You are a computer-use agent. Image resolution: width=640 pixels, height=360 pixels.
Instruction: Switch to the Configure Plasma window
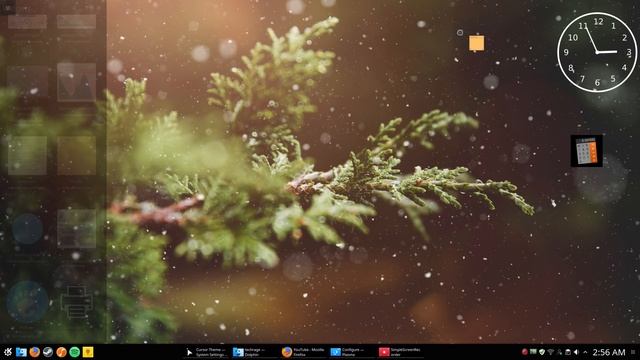(x=351, y=352)
